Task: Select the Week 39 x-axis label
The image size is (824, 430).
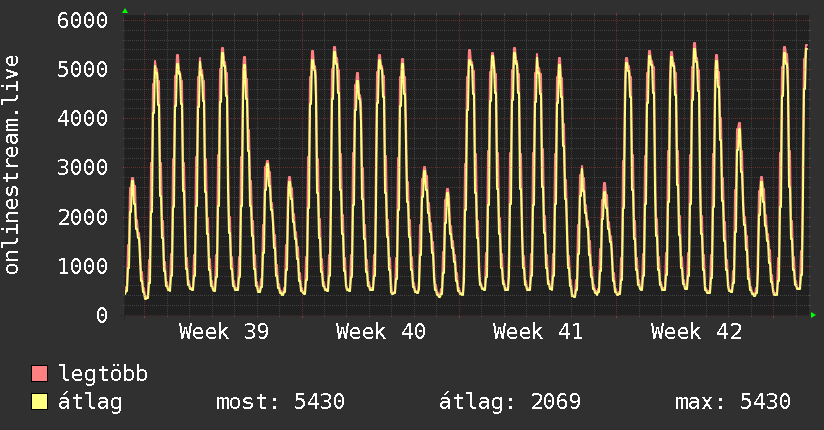Action: 224,332
